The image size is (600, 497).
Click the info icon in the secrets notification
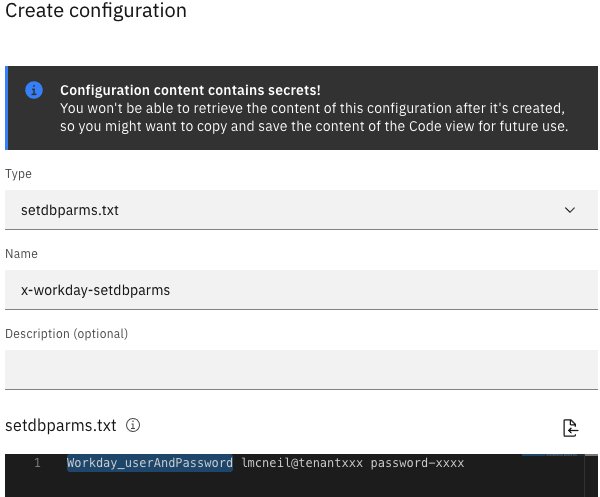point(34,90)
